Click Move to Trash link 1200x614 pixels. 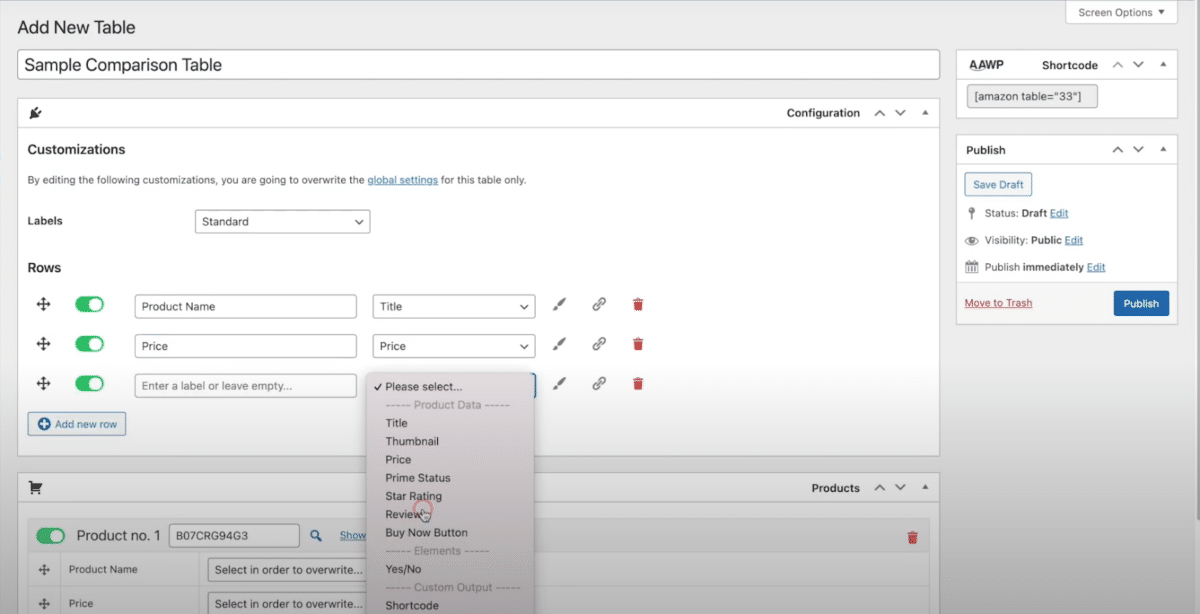(998, 303)
